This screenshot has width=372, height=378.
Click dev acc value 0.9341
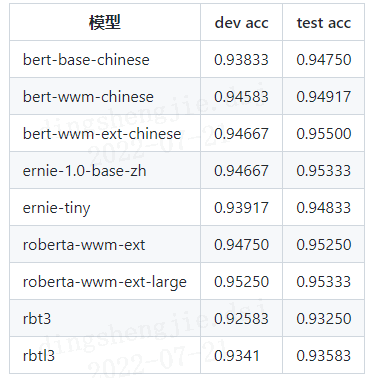[237, 356]
